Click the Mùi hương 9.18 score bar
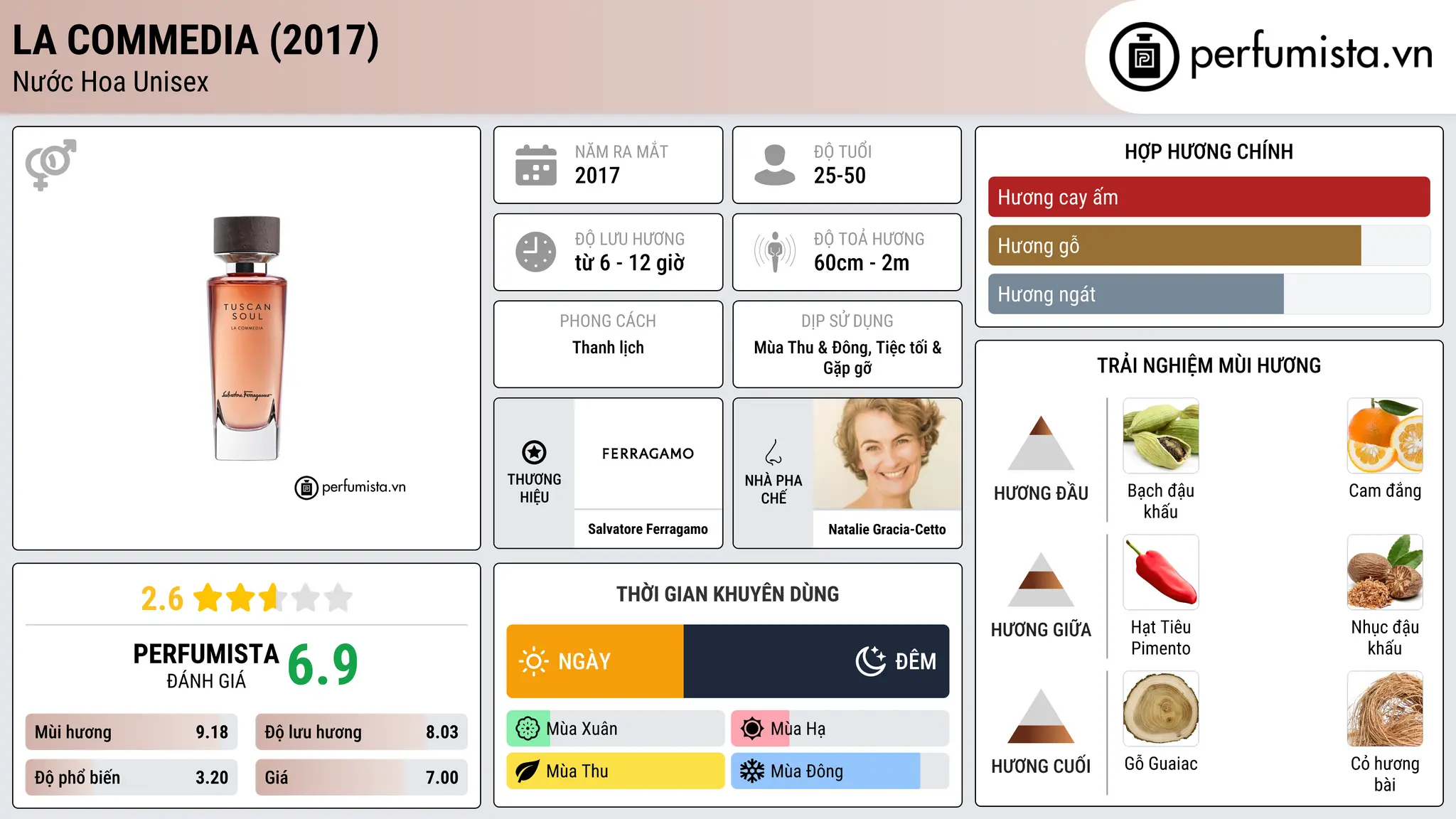 coord(132,732)
